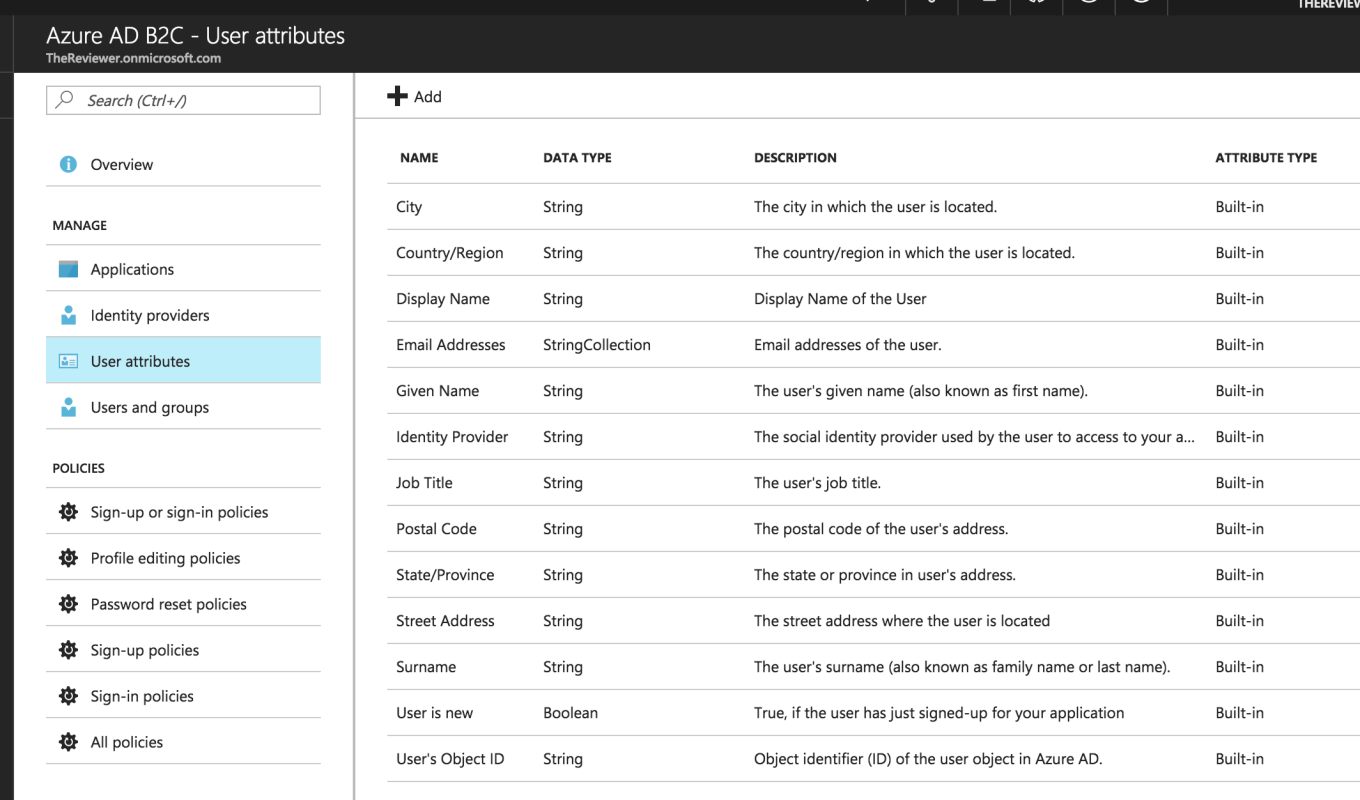This screenshot has height=800, width=1360.
Task: Sort by the ATTRIBUTE TYPE column header
Action: pos(1266,158)
